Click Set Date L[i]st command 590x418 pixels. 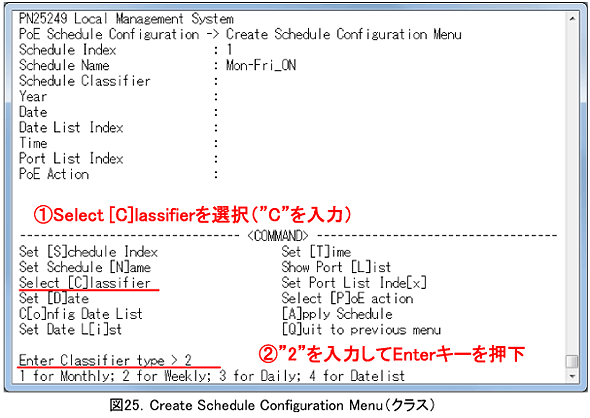click(x=70, y=329)
